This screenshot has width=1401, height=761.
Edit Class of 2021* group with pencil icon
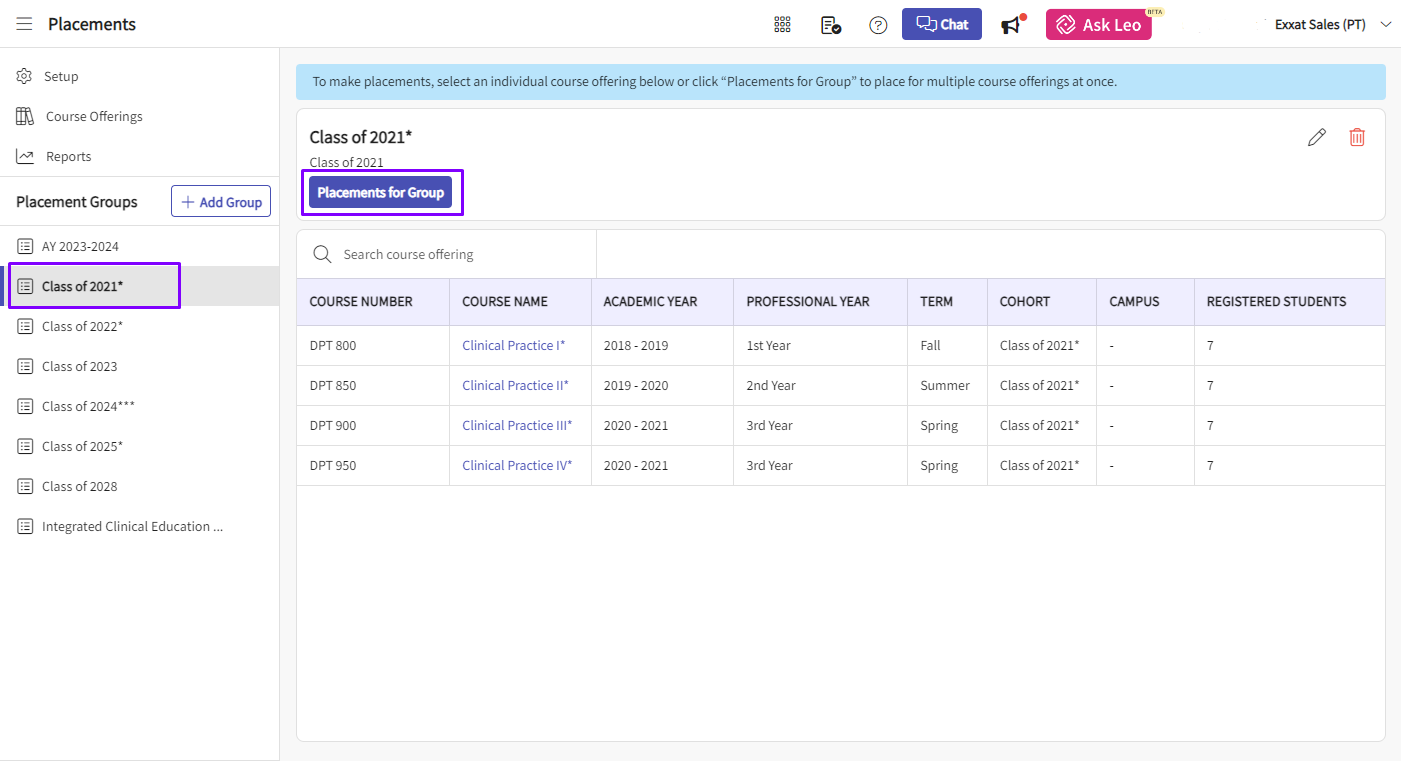tap(1317, 138)
